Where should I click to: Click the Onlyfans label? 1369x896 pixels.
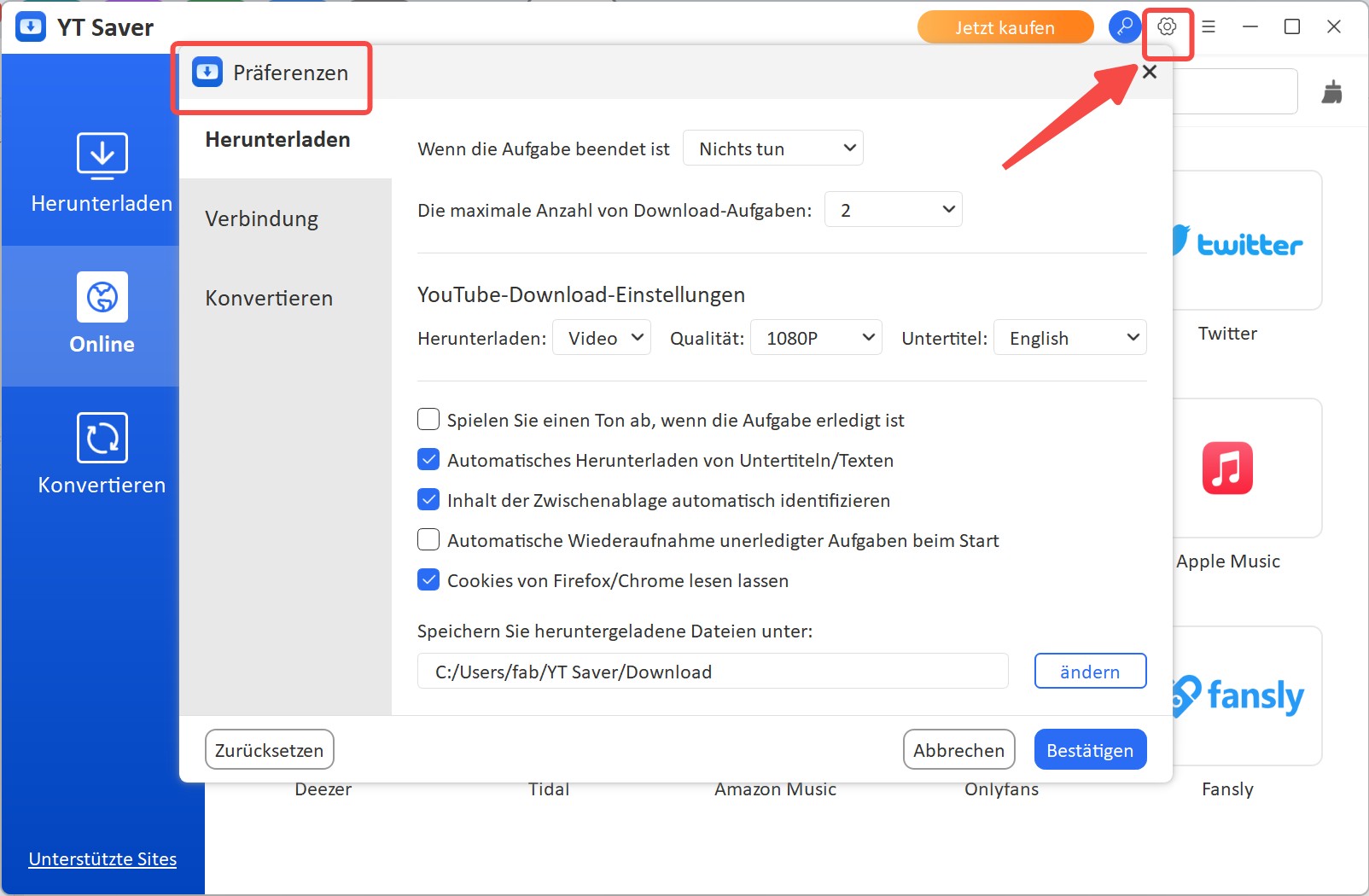1001,789
